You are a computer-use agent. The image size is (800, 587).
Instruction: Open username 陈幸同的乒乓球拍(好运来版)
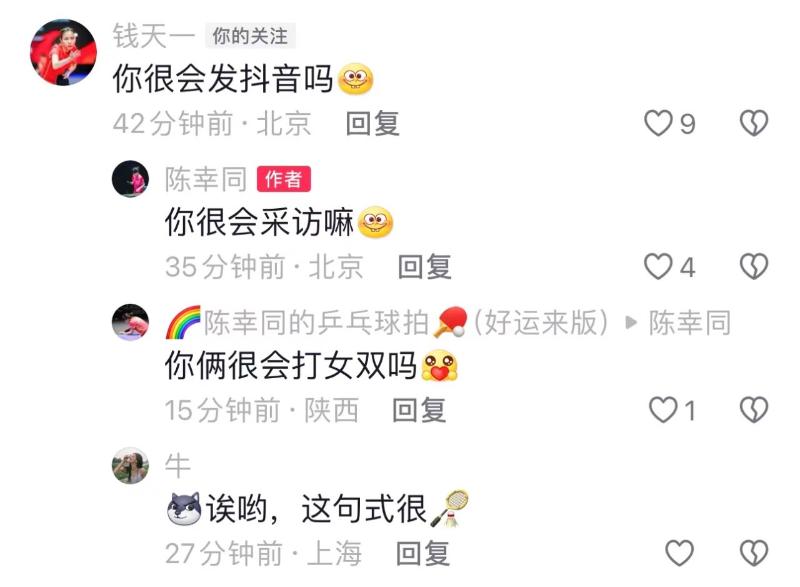pyautogui.click(x=387, y=323)
